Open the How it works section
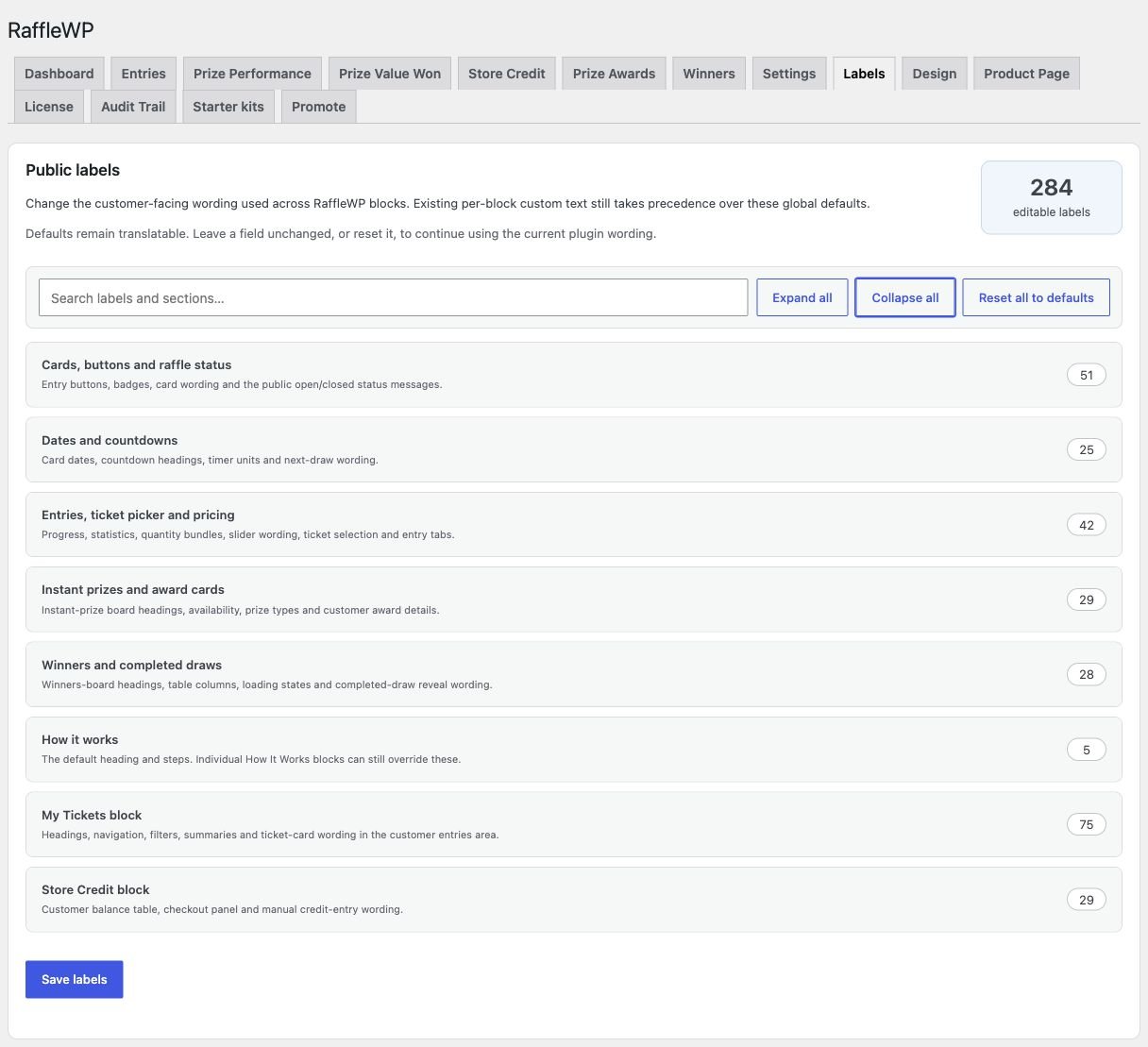 click(573, 750)
